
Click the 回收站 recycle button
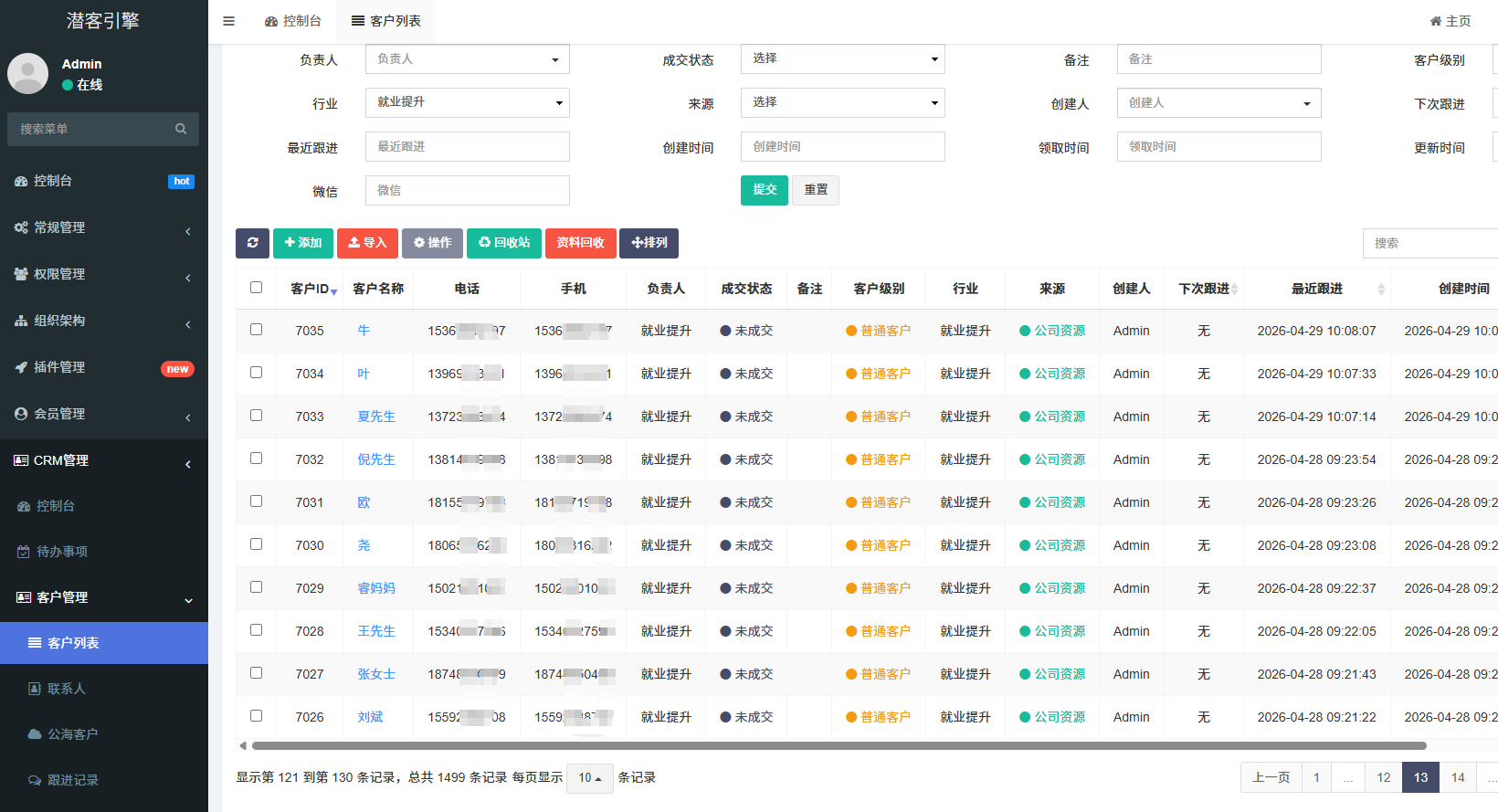tap(504, 243)
